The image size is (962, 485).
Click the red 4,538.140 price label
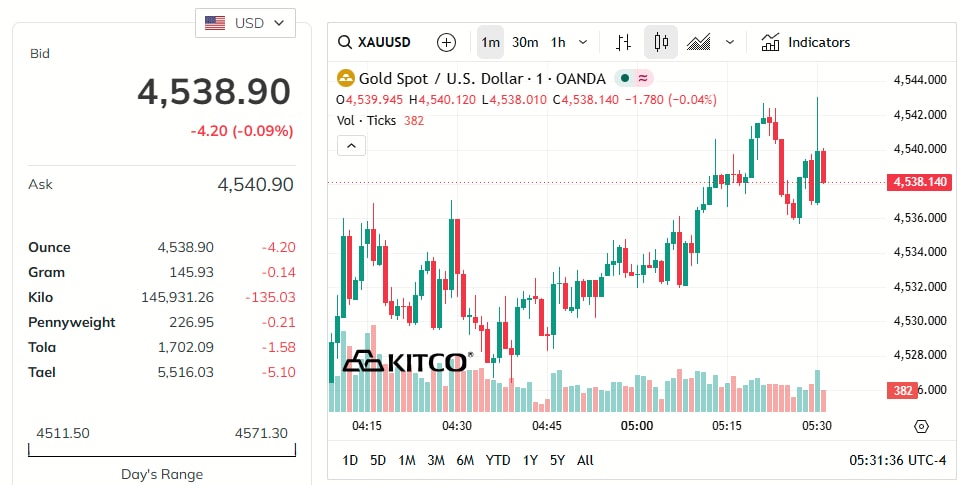920,182
